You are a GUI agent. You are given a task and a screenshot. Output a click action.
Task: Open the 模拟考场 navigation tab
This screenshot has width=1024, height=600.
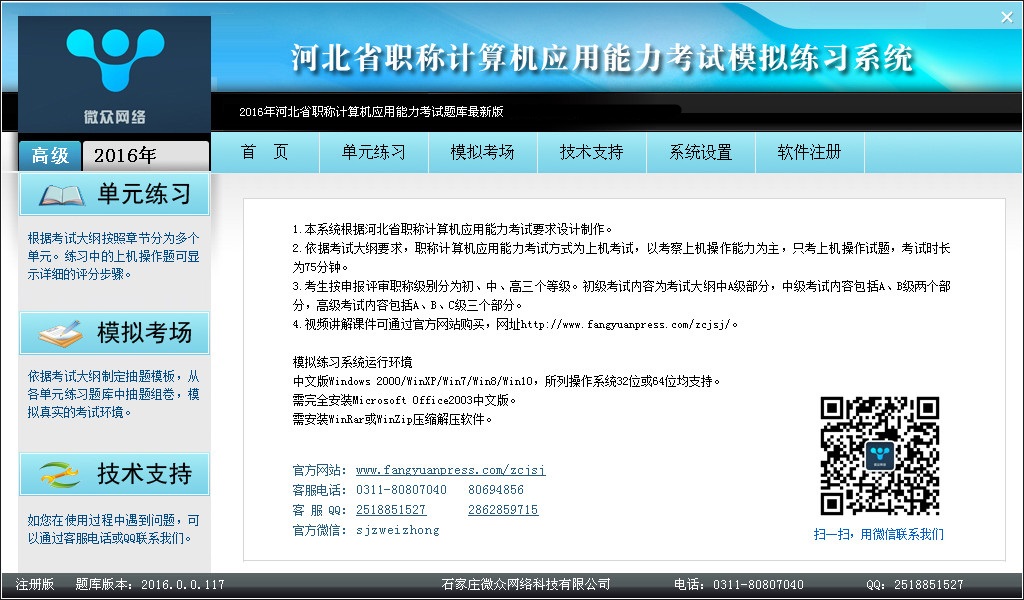pos(482,153)
